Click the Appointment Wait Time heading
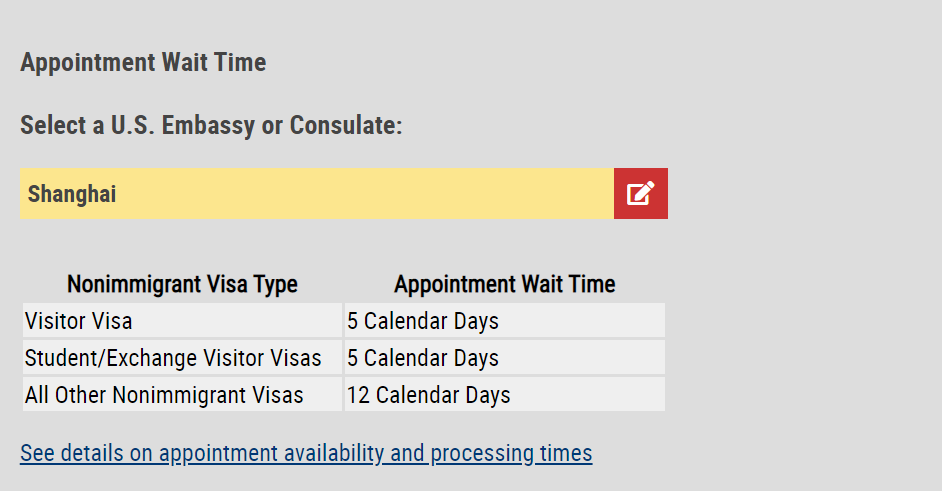This screenshot has width=942, height=491. (x=143, y=62)
